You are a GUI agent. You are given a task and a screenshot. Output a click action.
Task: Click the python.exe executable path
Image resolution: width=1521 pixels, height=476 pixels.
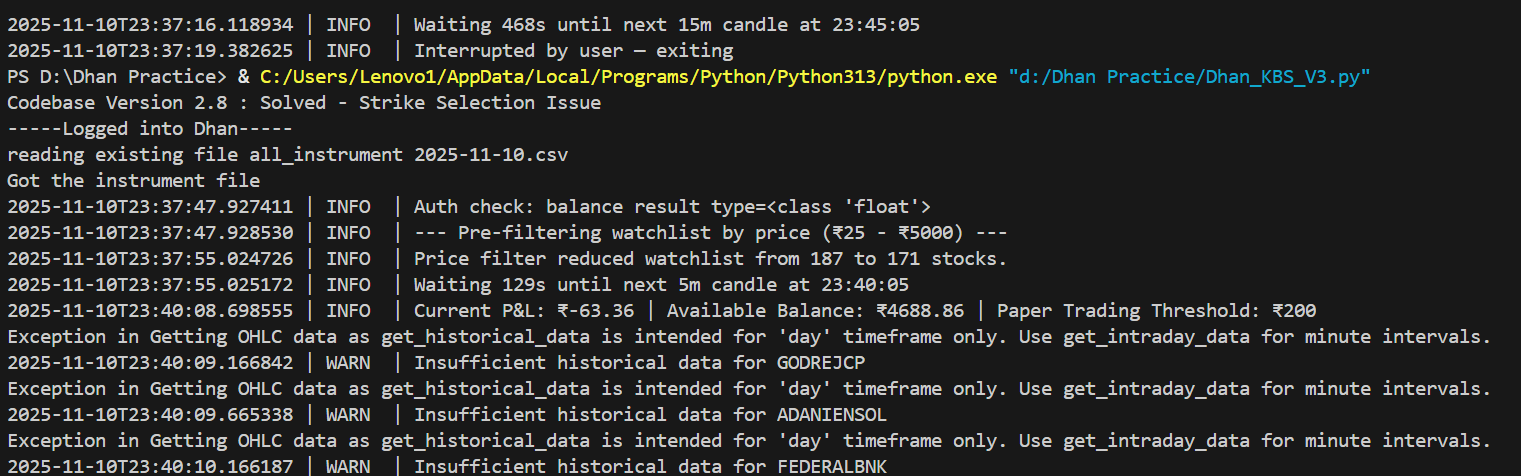[x=628, y=77]
